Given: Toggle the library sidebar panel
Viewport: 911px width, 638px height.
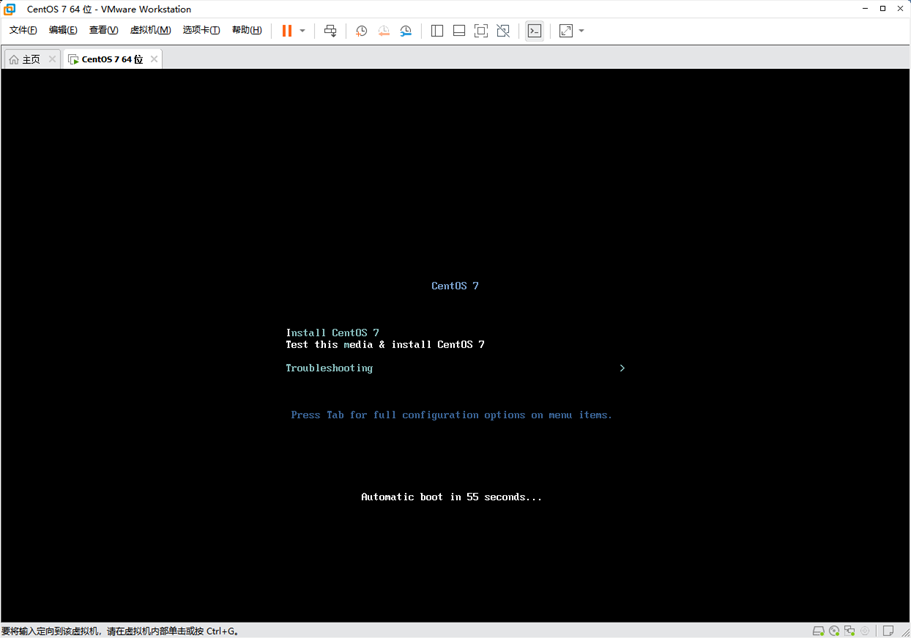Looking at the screenshot, I should (437, 31).
